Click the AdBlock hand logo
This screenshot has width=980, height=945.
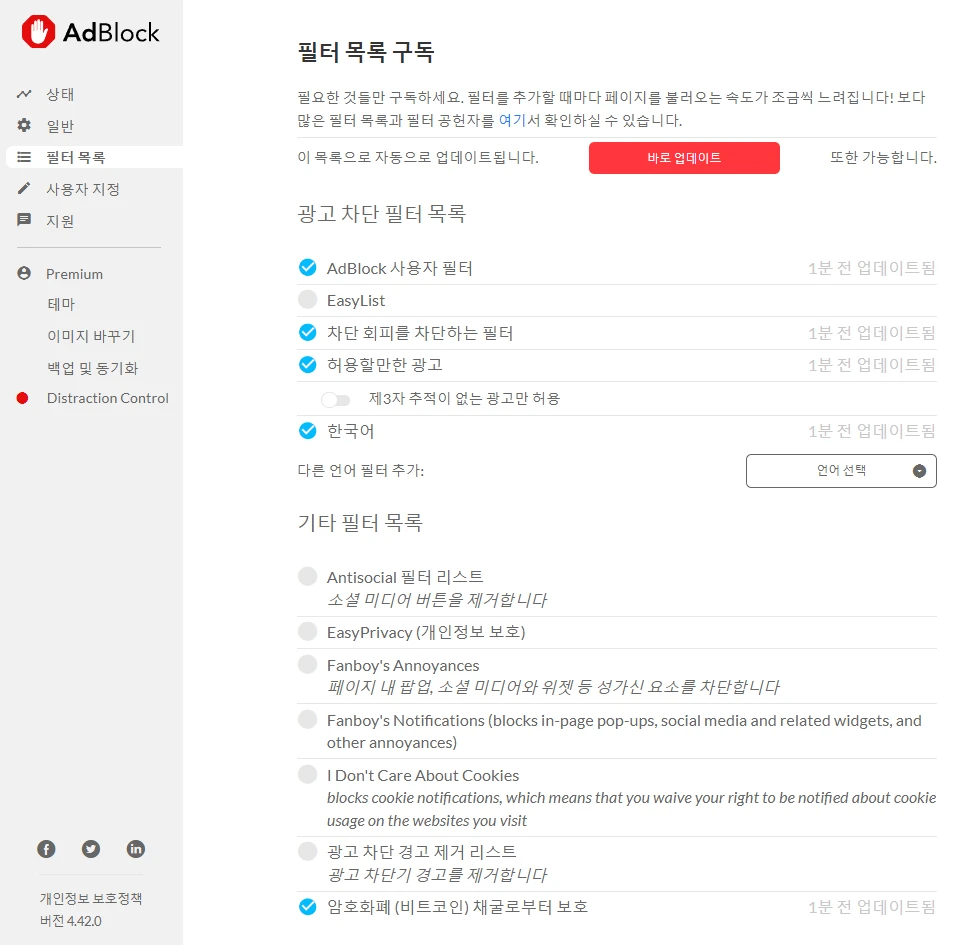[37, 31]
